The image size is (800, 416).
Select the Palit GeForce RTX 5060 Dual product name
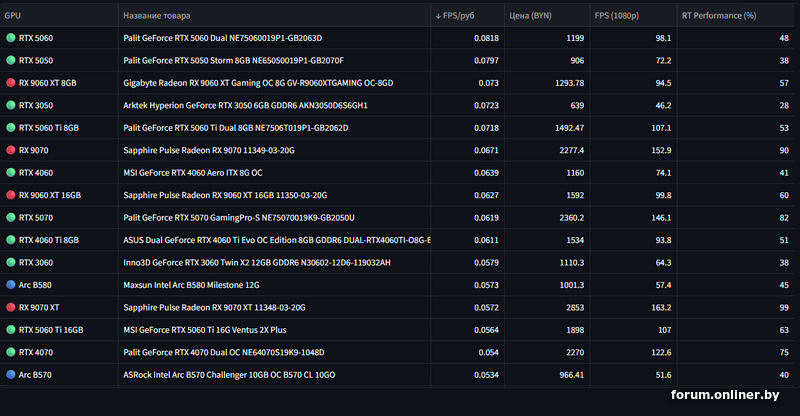[222, 38]
